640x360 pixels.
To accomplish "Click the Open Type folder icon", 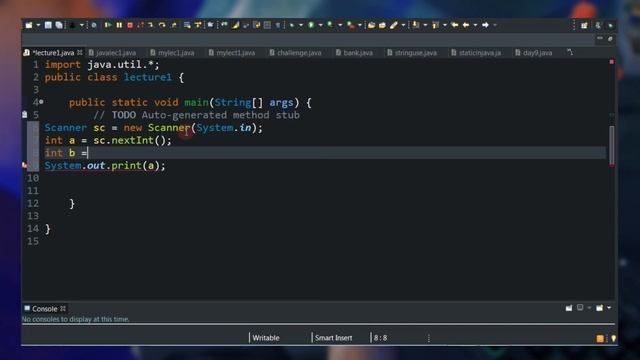I will tap(371, 25).
